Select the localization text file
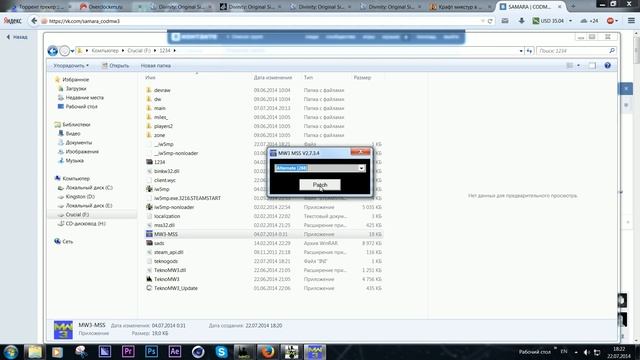Viewport: 640px width, 360px height. click(x=167, y=216)
